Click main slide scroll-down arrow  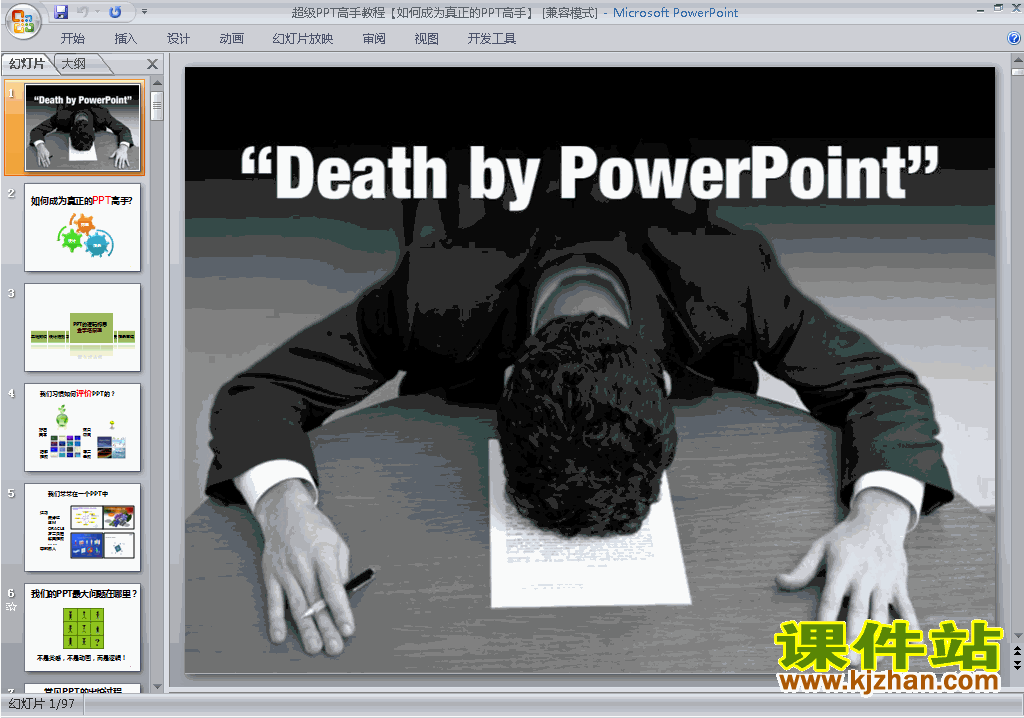coord(1017,636)
